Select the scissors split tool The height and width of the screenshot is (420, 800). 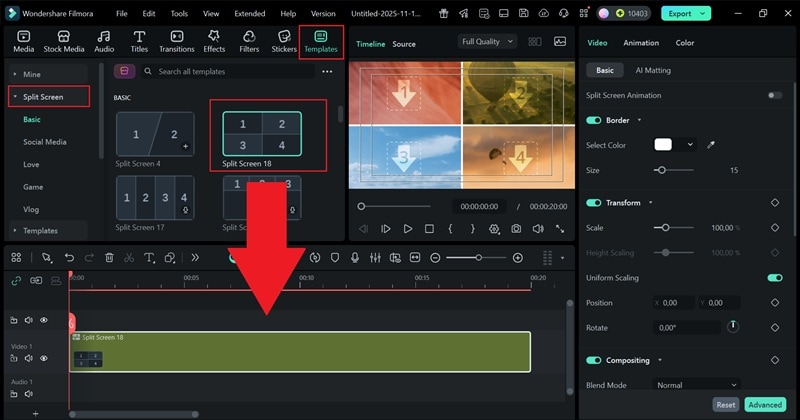coord(129,258)
